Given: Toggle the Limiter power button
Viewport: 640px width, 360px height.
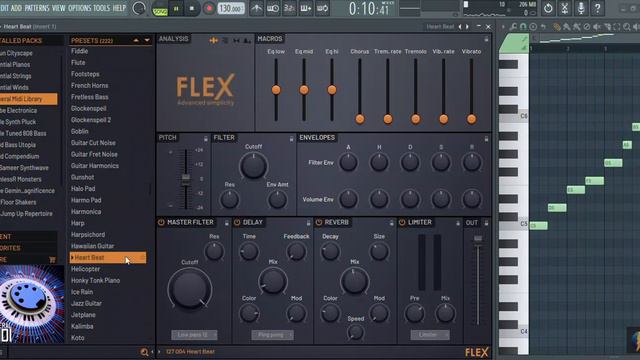Looking at the screenshot, I should pyautogui.click(x=402, y=222).
